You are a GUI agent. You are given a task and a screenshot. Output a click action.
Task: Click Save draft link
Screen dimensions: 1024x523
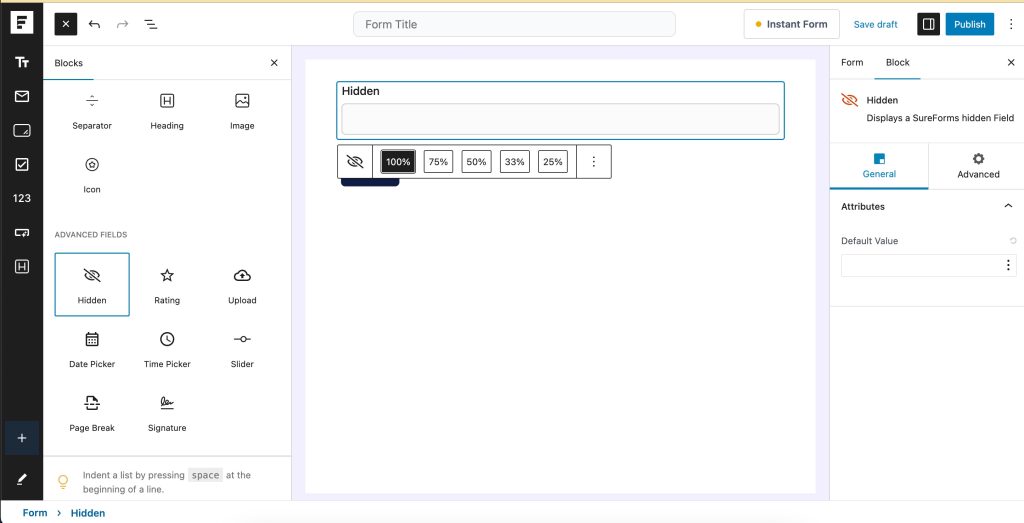[x=875, y=24]
